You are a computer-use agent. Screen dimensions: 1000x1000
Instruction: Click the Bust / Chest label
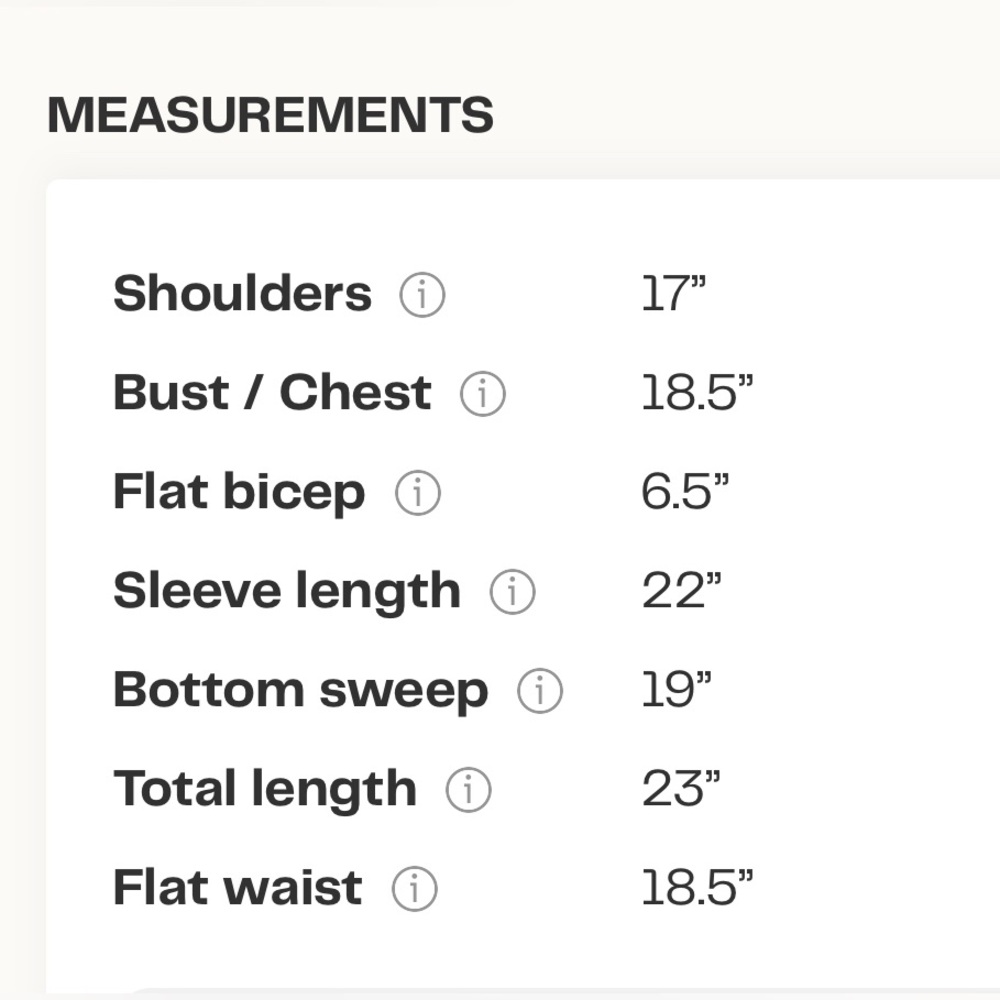pos(272,393)
